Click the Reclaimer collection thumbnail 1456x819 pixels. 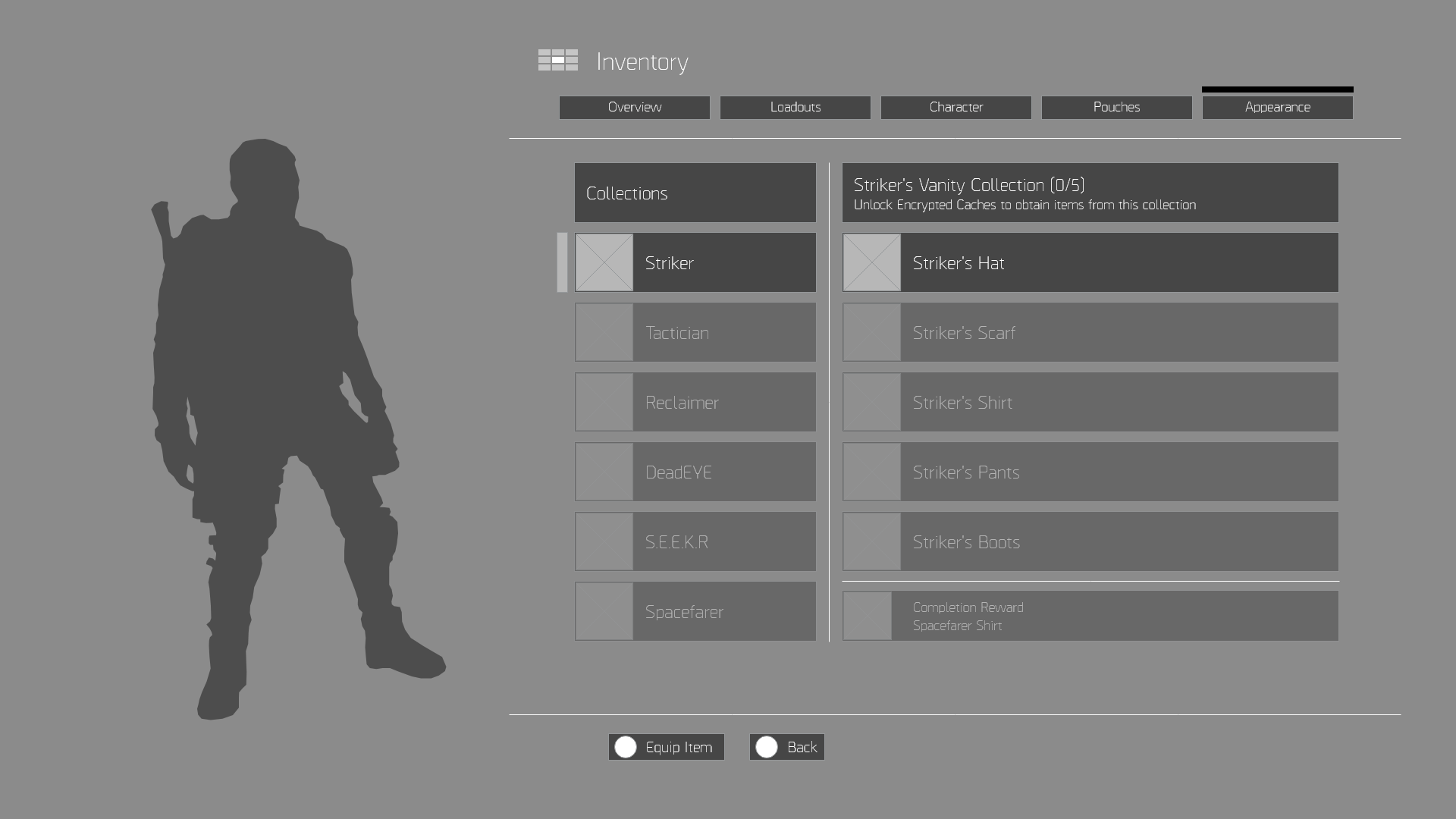(604, 402)
